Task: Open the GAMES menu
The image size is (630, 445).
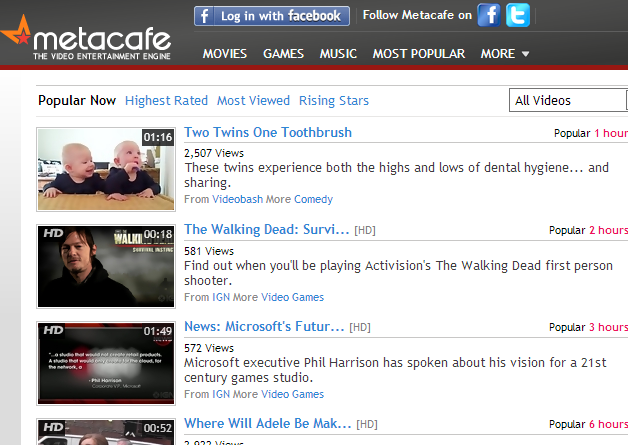Action: (283, 53)
